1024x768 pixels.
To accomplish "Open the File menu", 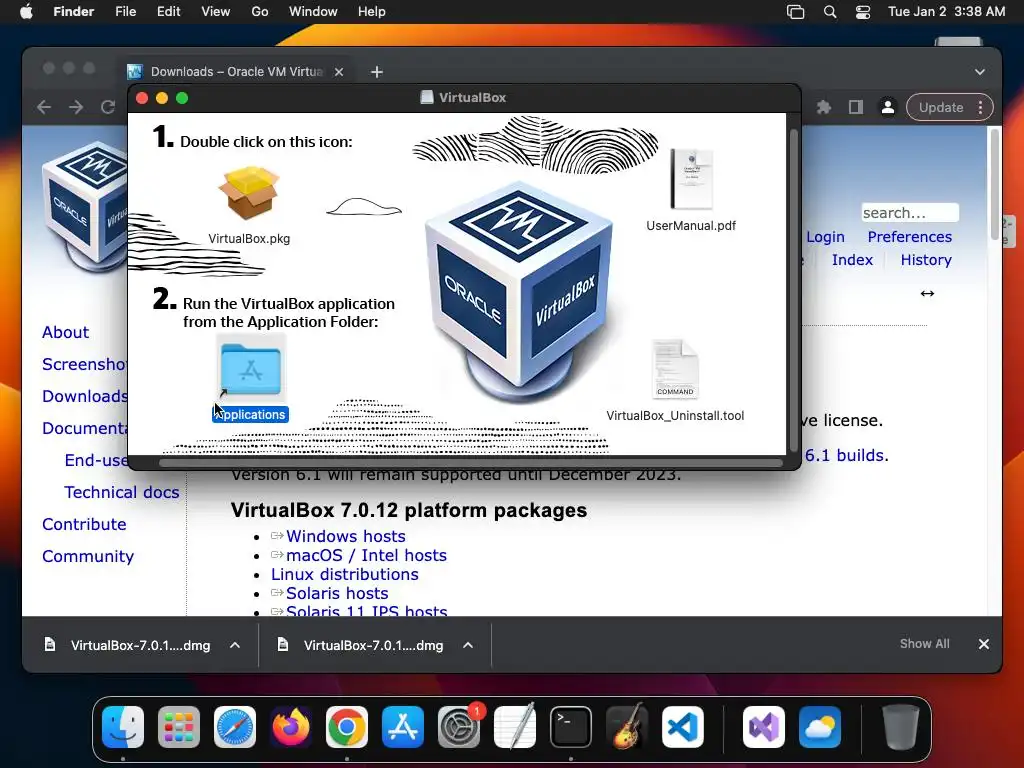I will (x=125, y=12).
